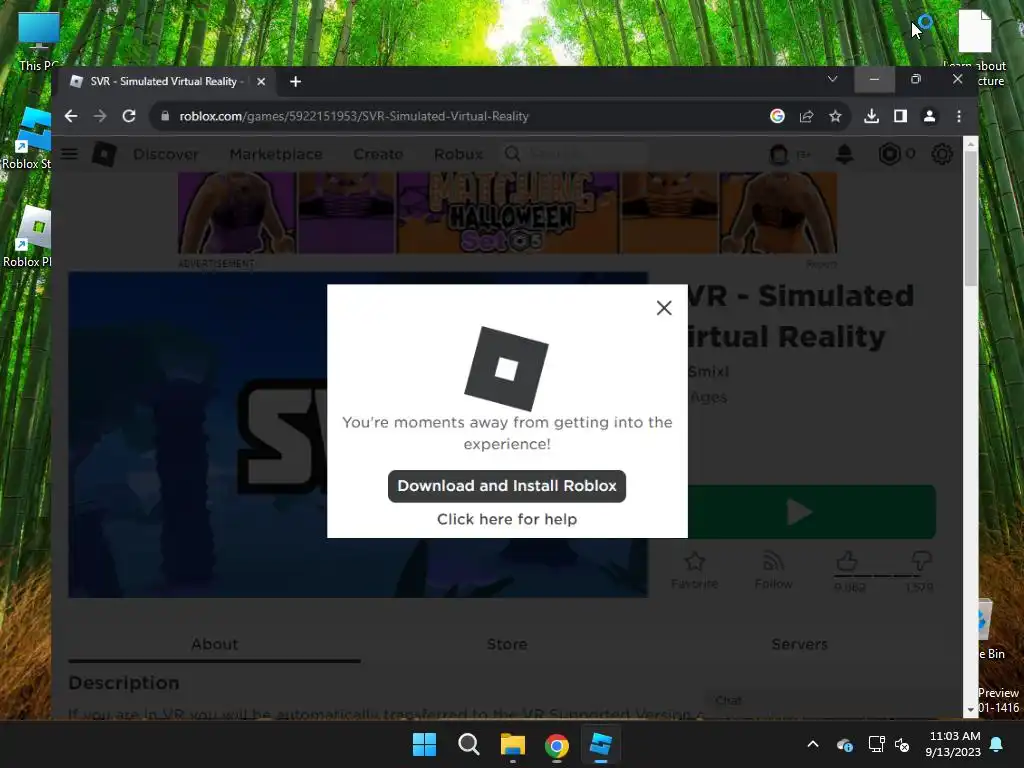Reload the Roblox page
This screenshot has height=768, width=1024.
pyautogui.click(x=129, y=116)
